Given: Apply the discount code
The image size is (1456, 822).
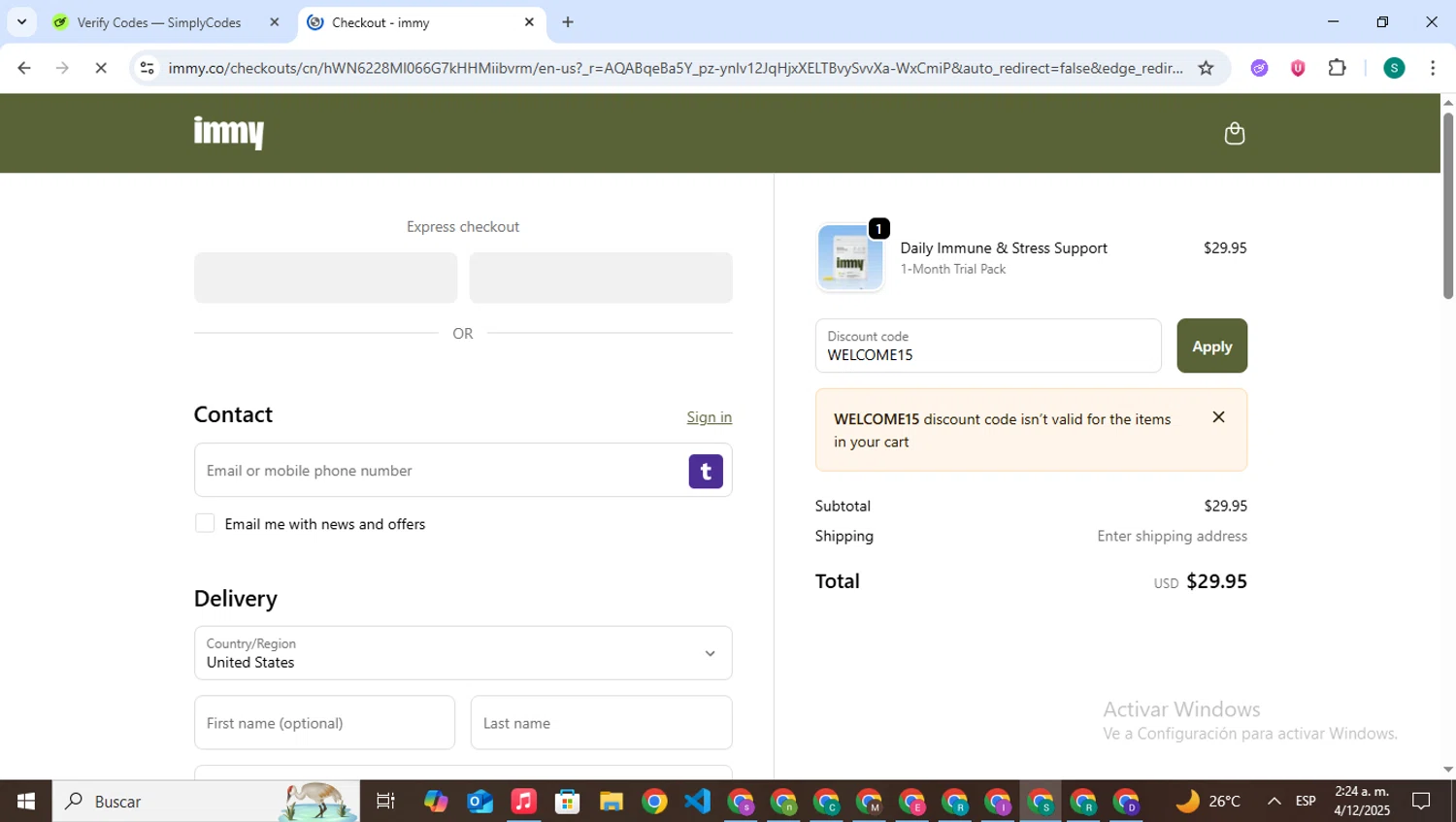Looking at the screenshot, I should point(1211,345).
